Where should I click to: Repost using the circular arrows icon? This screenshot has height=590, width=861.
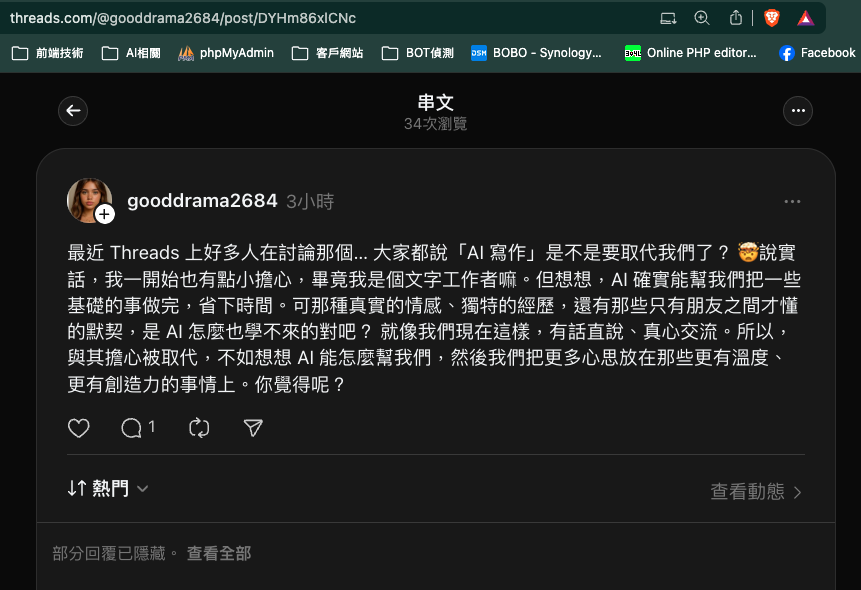coord(199,428)
